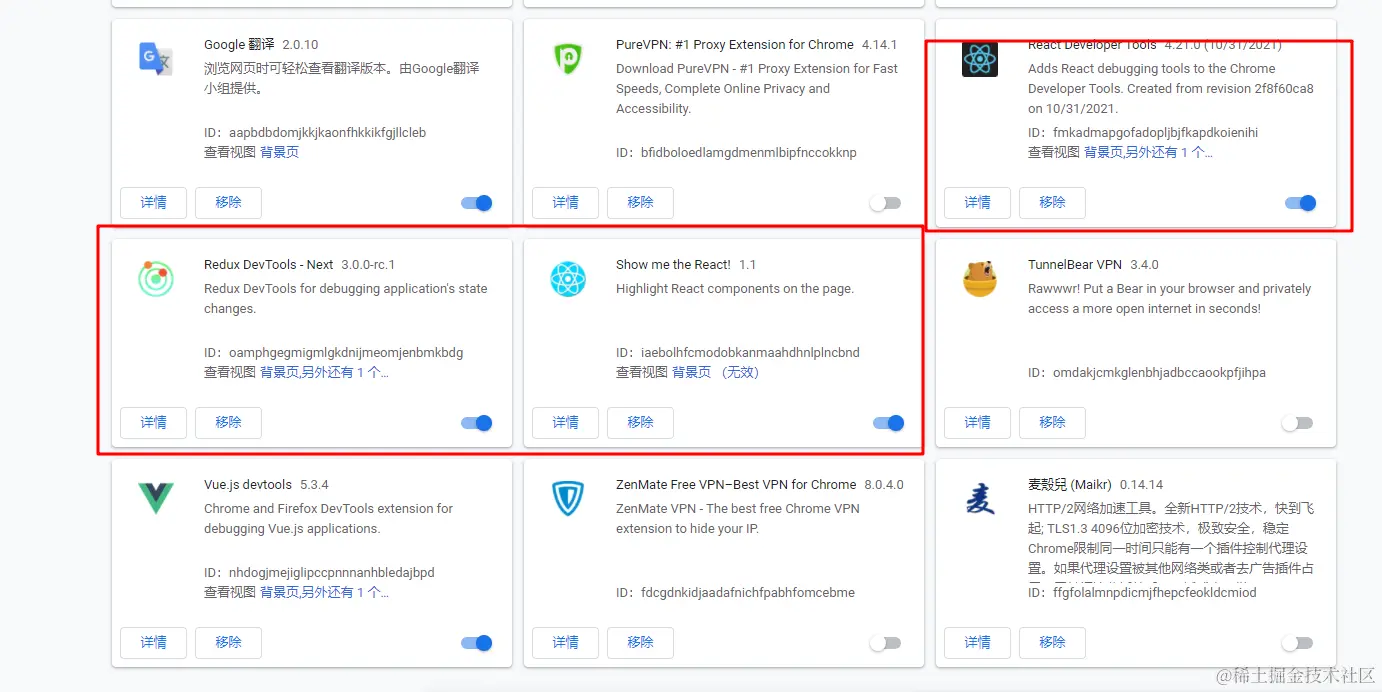1382x692 pixels.
Task: Open 详情 for ZenMate Free VPN
Action: [x=565, y=642]
